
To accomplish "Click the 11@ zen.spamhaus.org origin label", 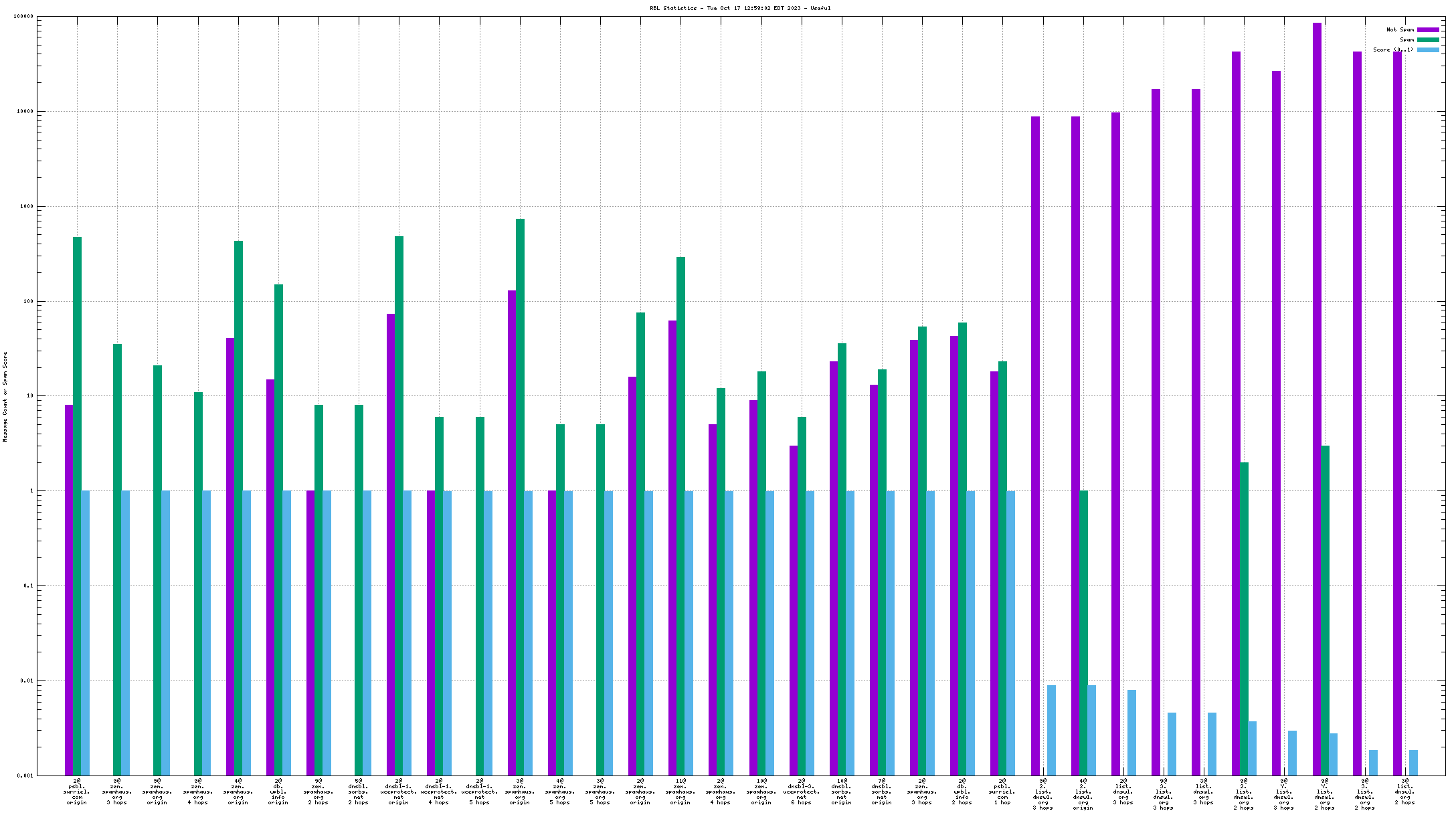I will pyautogui.click(x=680, y=792).
